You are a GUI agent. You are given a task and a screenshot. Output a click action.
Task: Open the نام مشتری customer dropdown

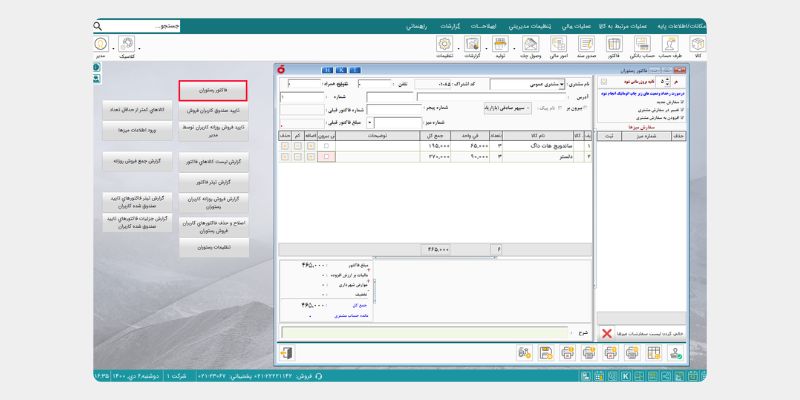click(x=562, y=84)
